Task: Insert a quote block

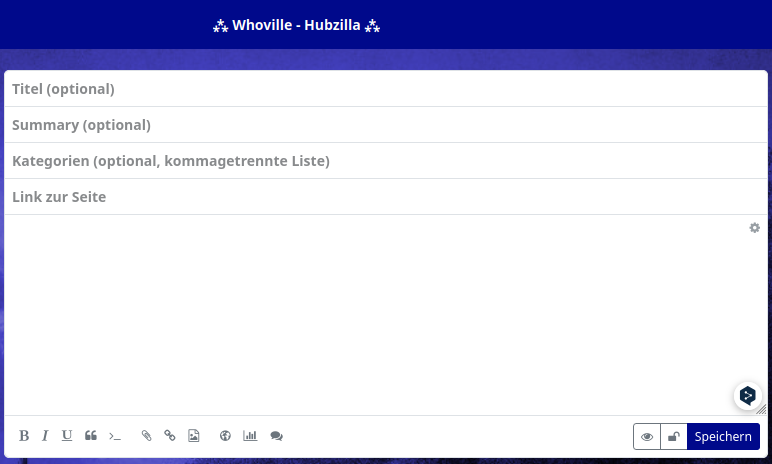Action: click(91, 436)
